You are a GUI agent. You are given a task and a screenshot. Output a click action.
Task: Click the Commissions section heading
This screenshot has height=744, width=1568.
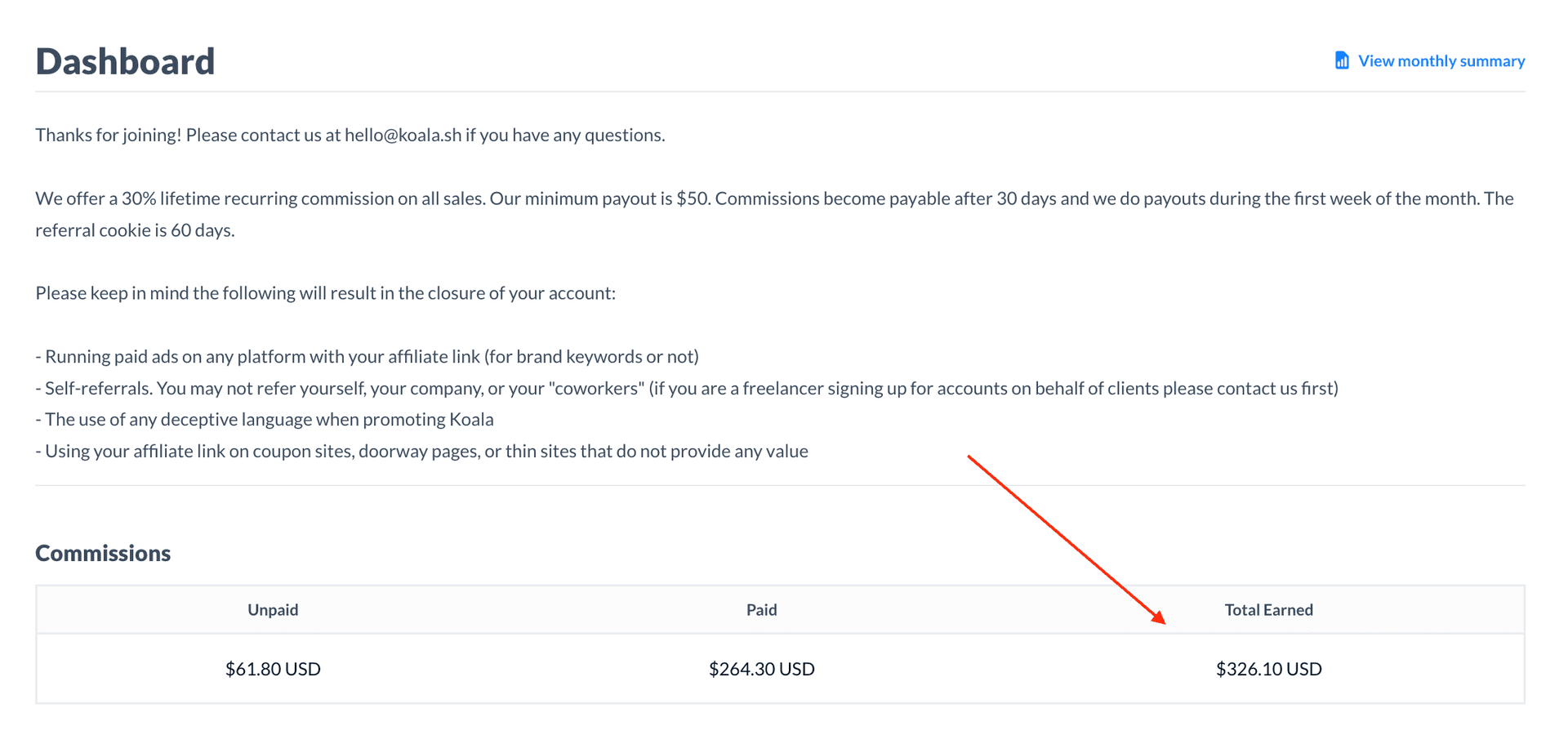pos(103,553)
